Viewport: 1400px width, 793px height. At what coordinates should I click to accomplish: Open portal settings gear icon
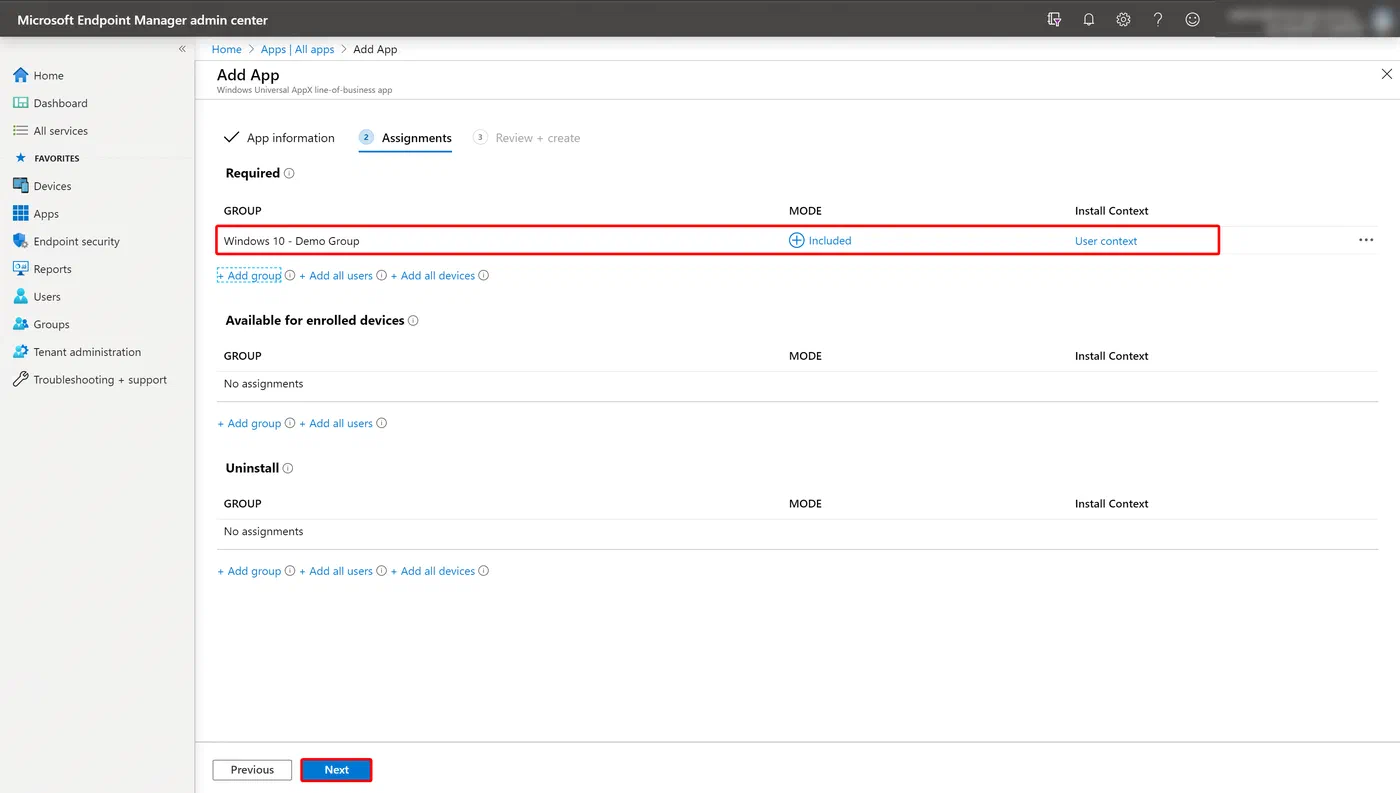(1123, 19)
